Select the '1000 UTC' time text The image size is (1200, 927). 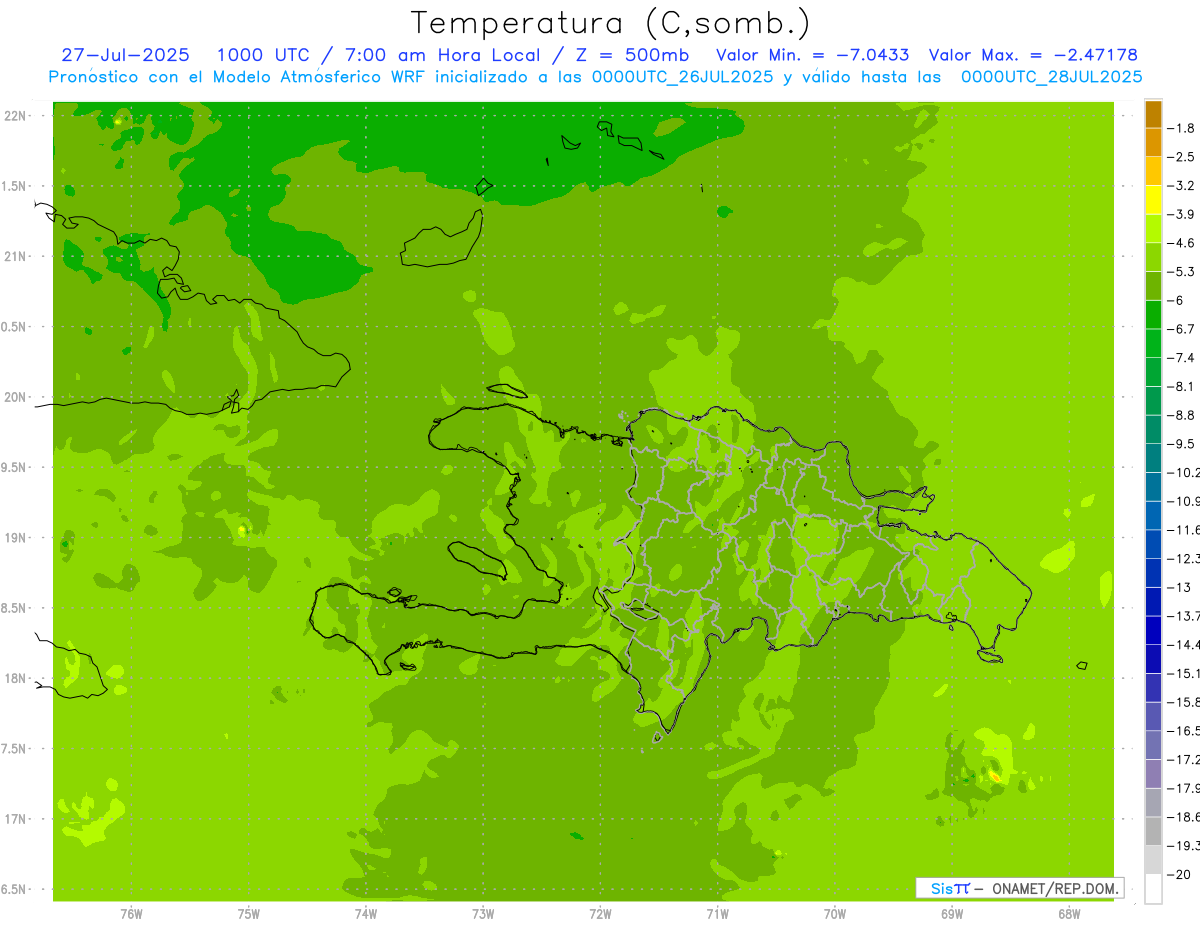click(x=262, y=55)
